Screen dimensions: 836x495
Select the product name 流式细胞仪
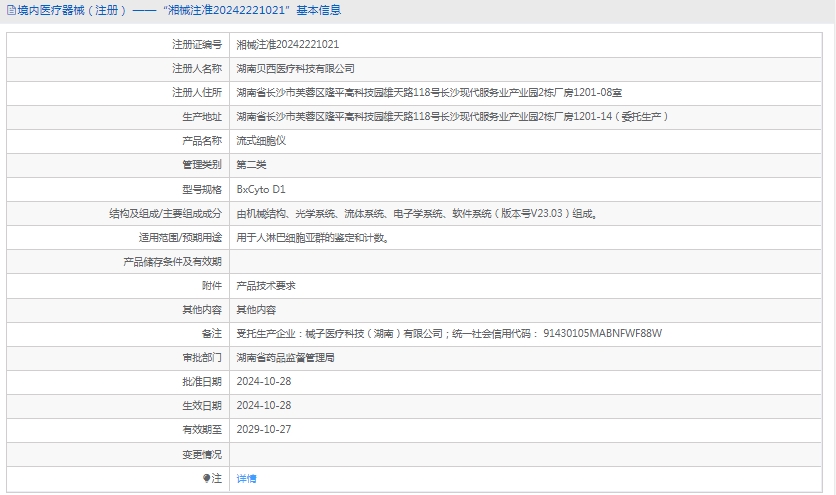click(x=261, y=141)
